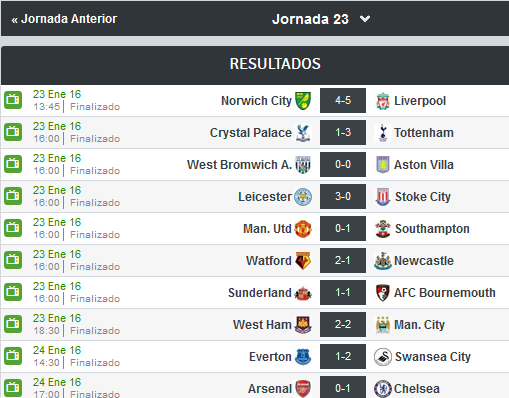The height and width of the screenshot is (398, 509).
Task: Click the RESULTADOS header
Action: [275, 64]
